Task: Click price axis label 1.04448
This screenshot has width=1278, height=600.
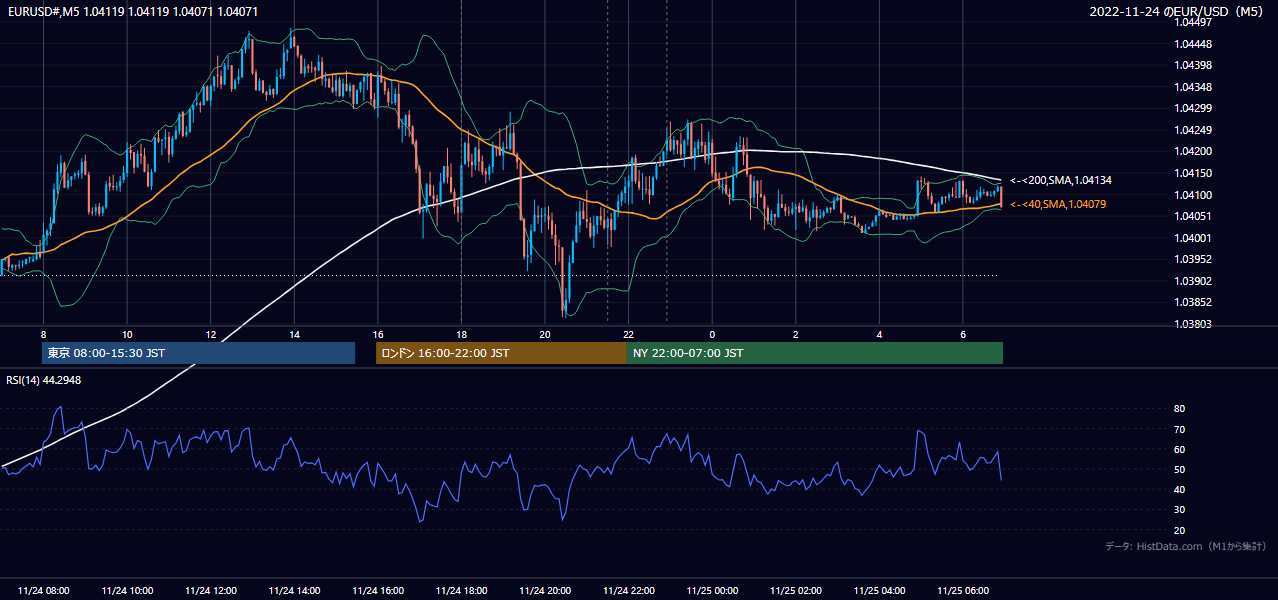Action: (x=1193, y=44)
